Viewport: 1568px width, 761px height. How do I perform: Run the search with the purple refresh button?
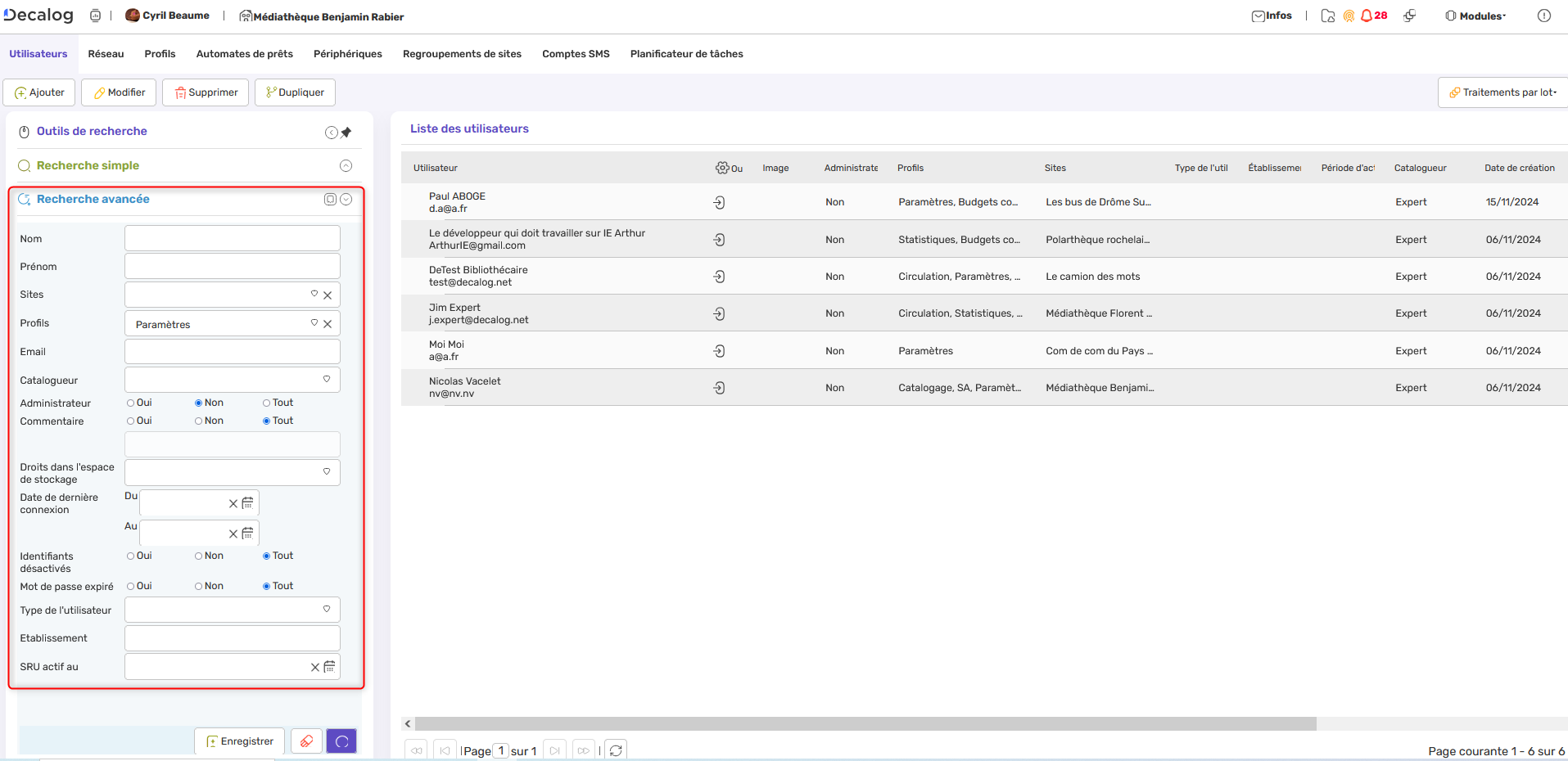[341, 741]
